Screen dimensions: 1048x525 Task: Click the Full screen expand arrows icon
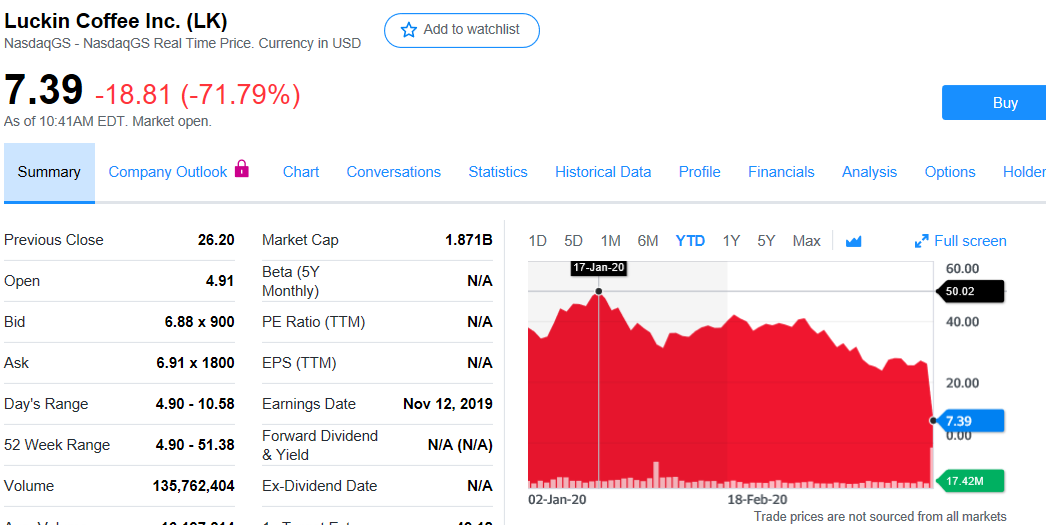pos(922,241)
